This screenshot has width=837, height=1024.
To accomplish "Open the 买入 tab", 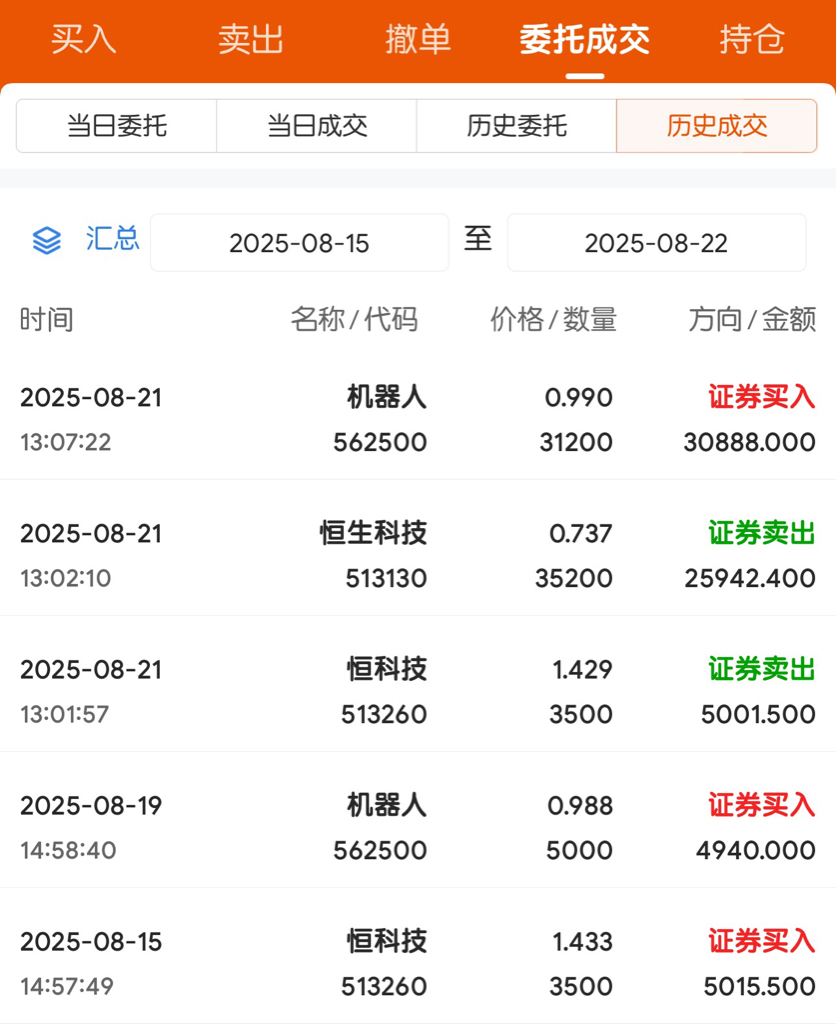I will coord(84,39).
